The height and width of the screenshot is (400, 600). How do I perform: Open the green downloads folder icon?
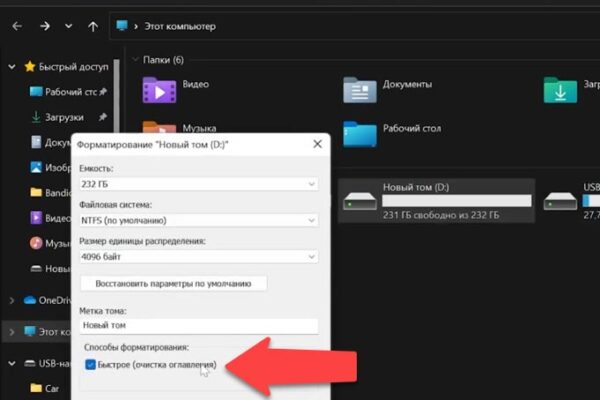tap(560, 90)
